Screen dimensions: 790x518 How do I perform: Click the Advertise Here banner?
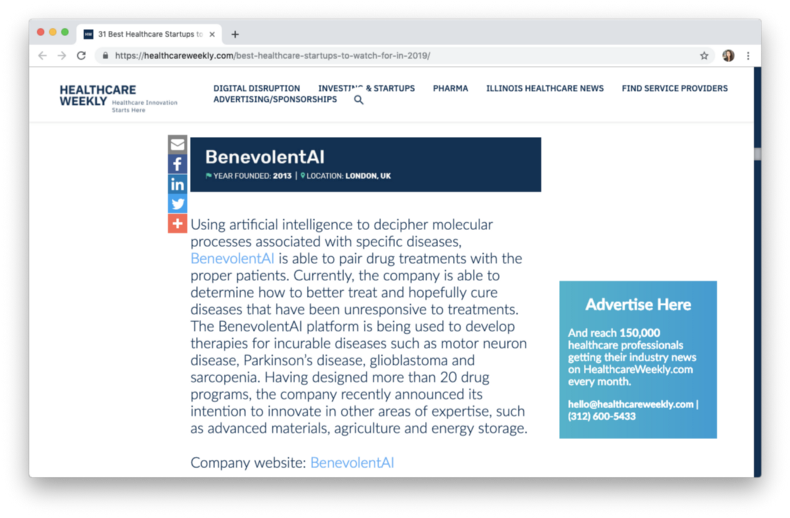(638, 359)
